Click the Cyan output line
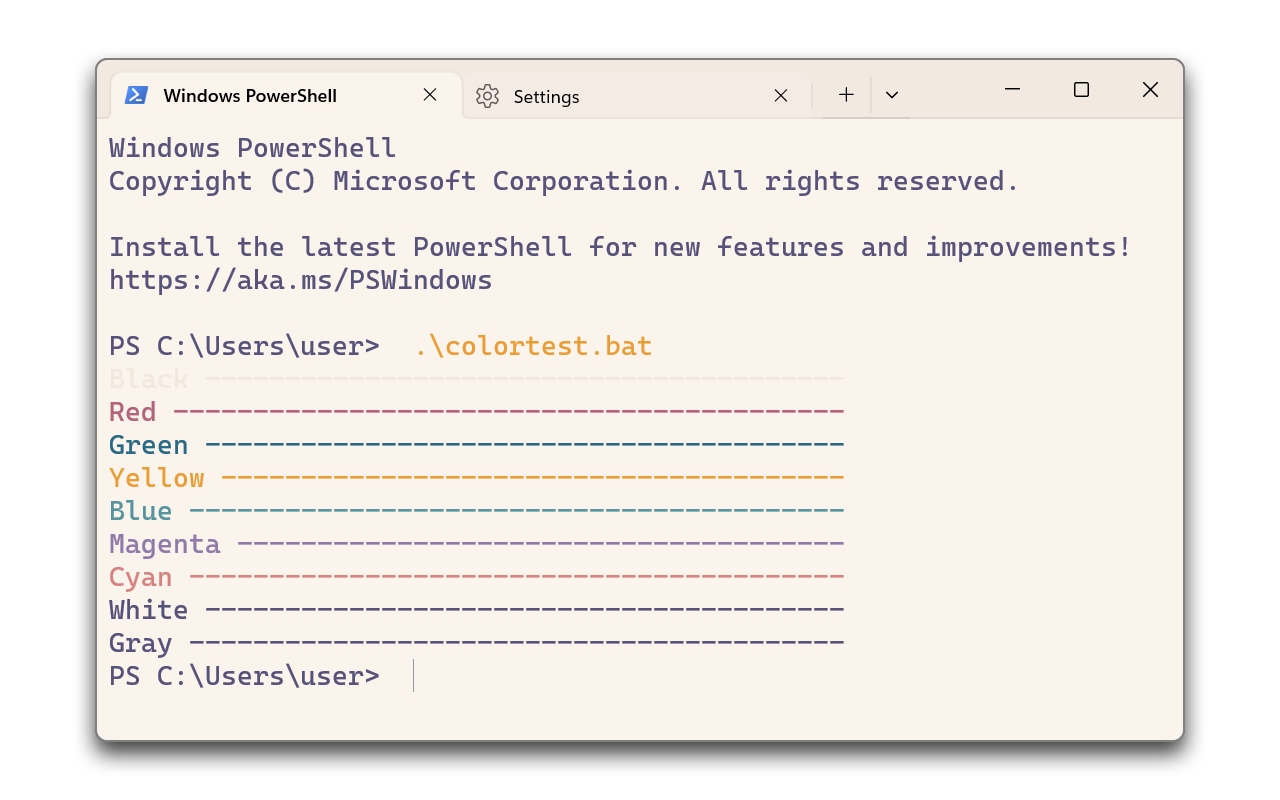 point(477,577)
